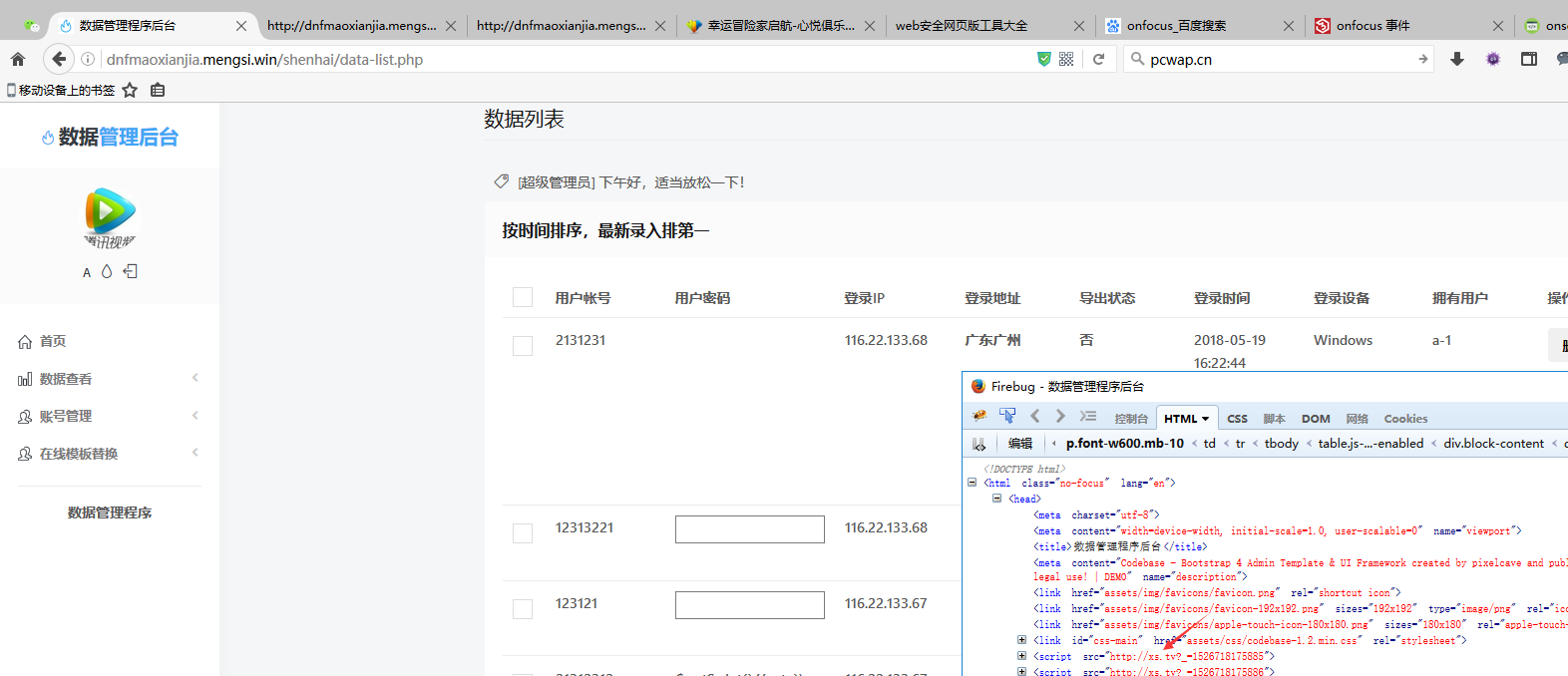Expand the script node ending in 175886

(x=1021, y=672)
